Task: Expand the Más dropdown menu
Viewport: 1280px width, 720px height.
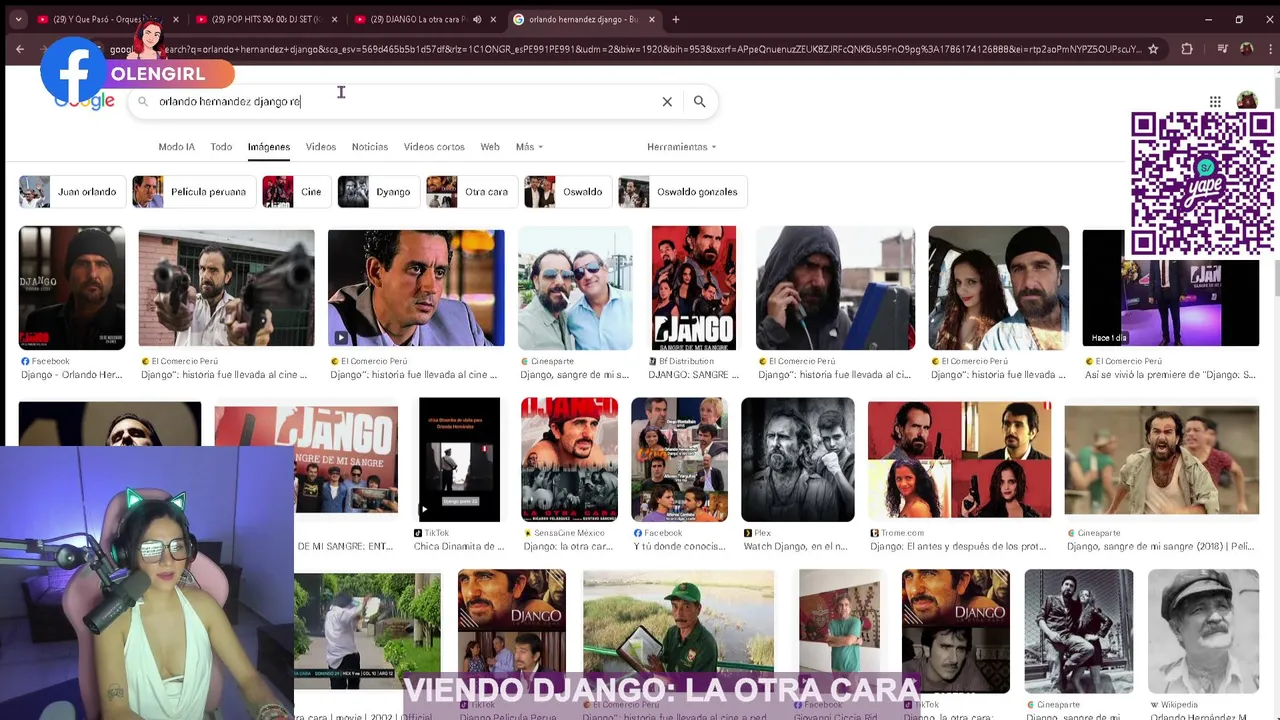Action: click(529, 147)
